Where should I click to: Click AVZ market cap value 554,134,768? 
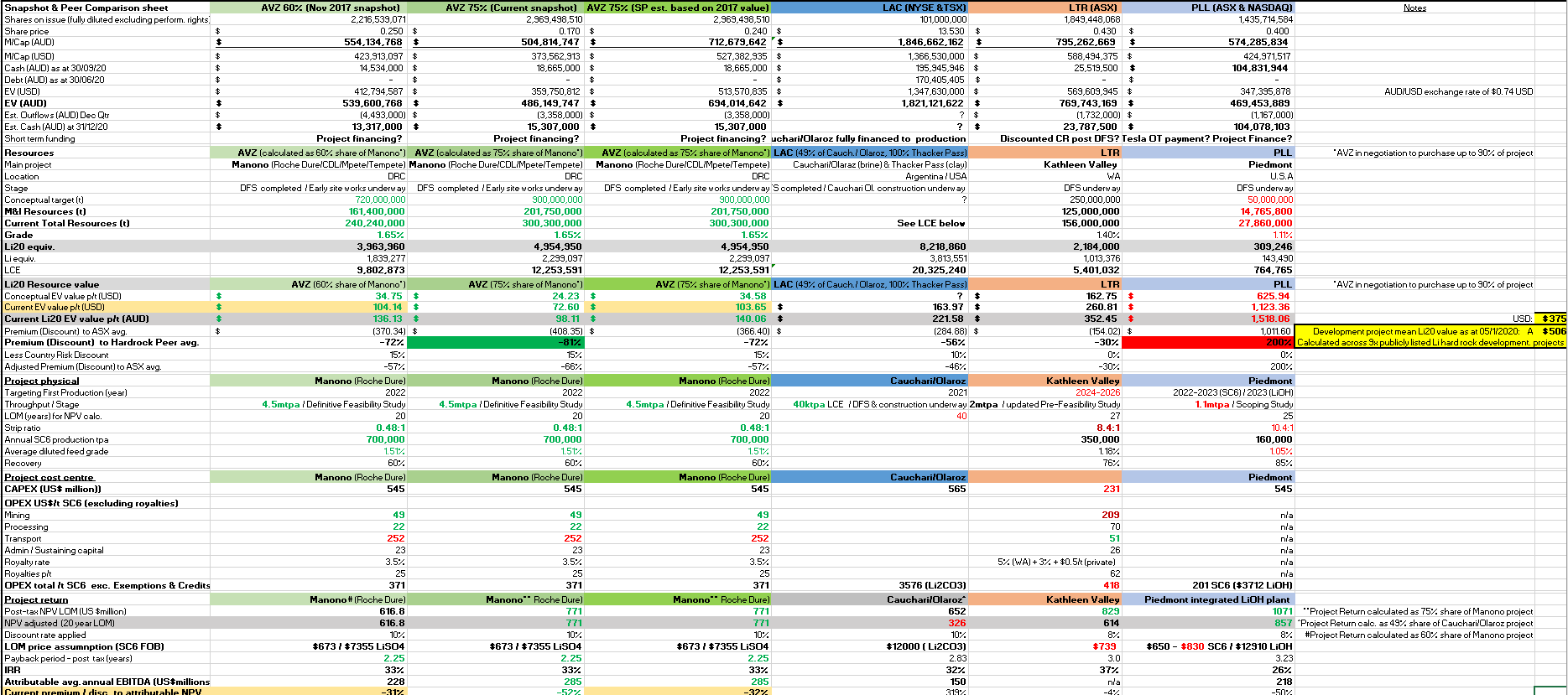click(372, 42)
